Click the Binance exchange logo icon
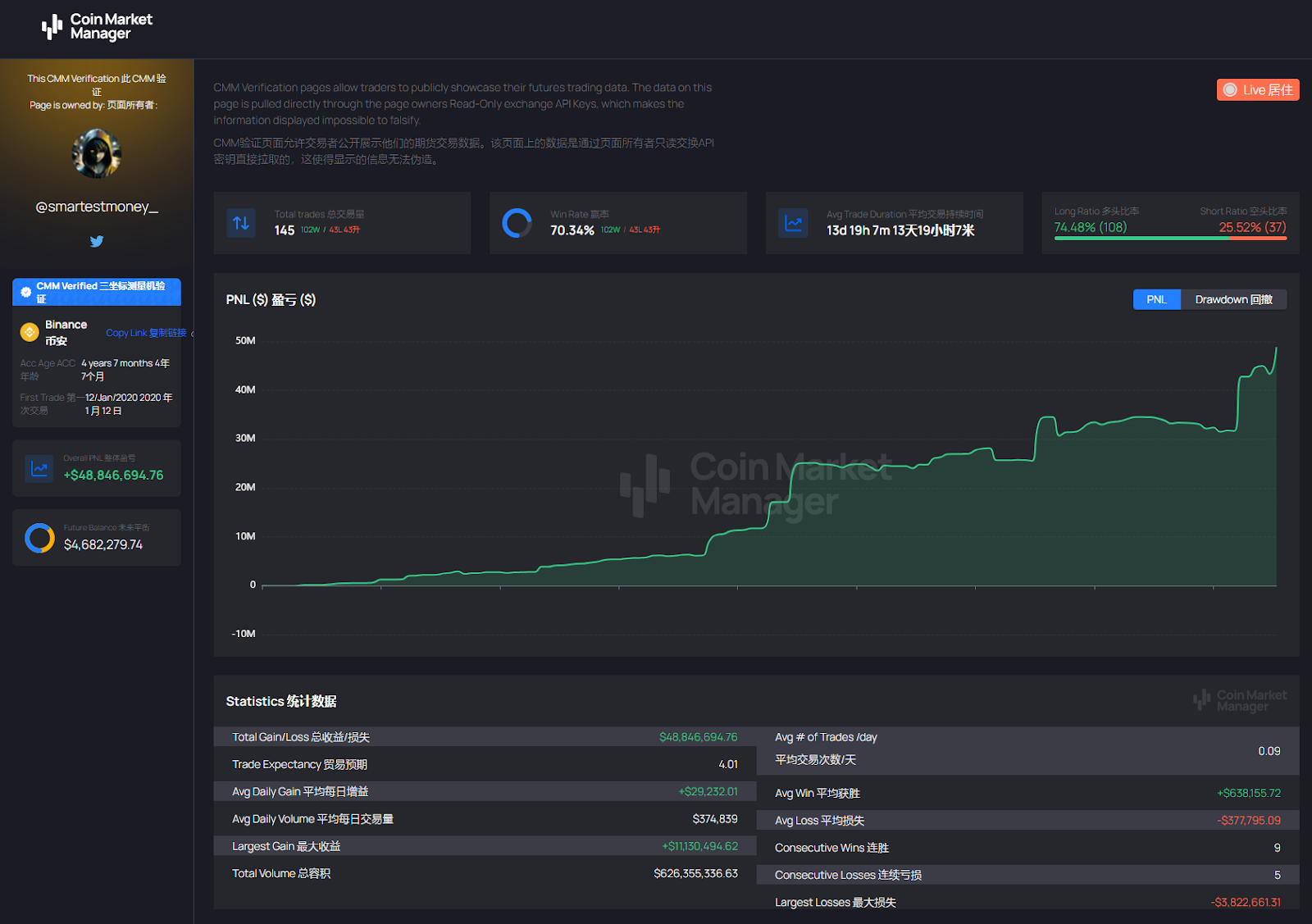The image size is (1312, 924). [x=30, y=332]
